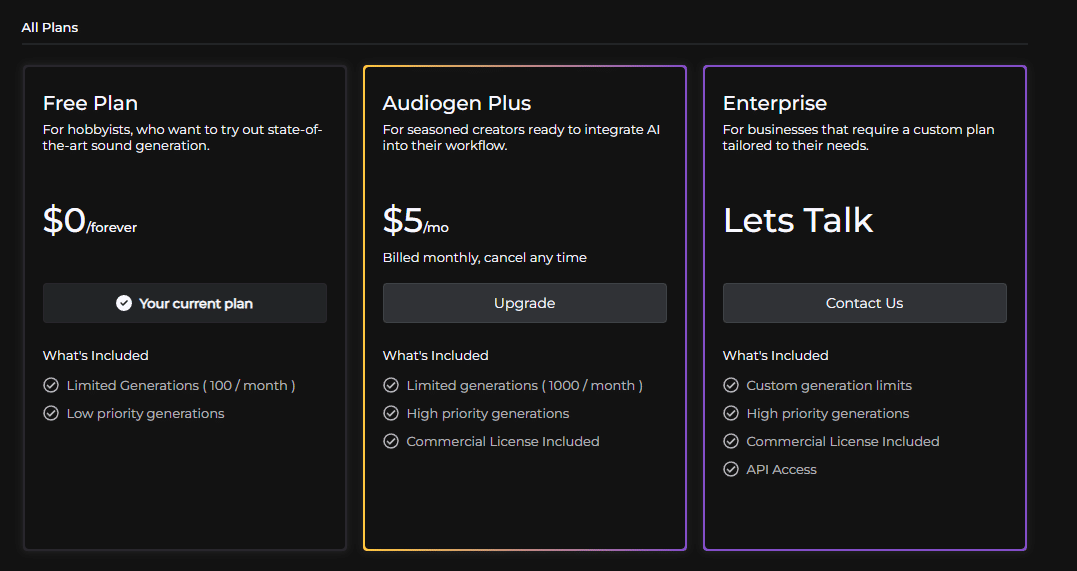Click check icon beside Low priority generations

pos(51,413)
